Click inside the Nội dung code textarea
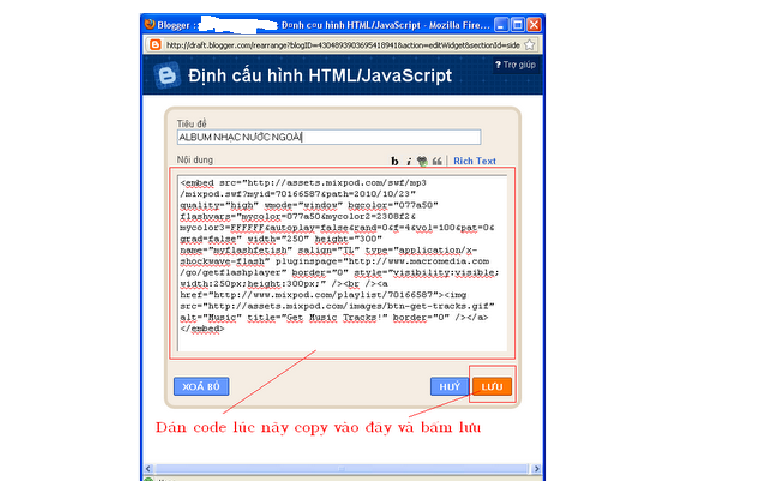 [x=342, y=263]
